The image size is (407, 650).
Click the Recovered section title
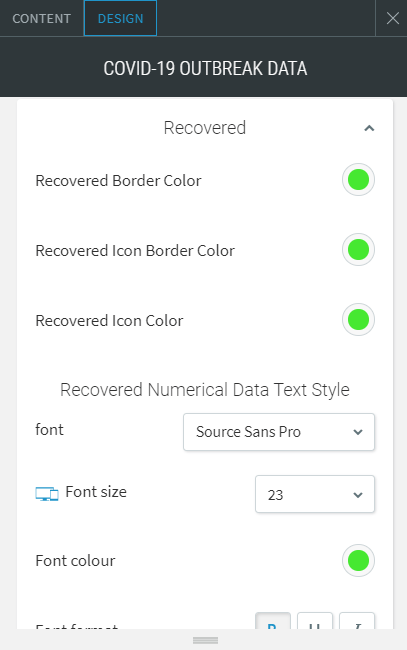pyautogui.click(x=205, y=128)
